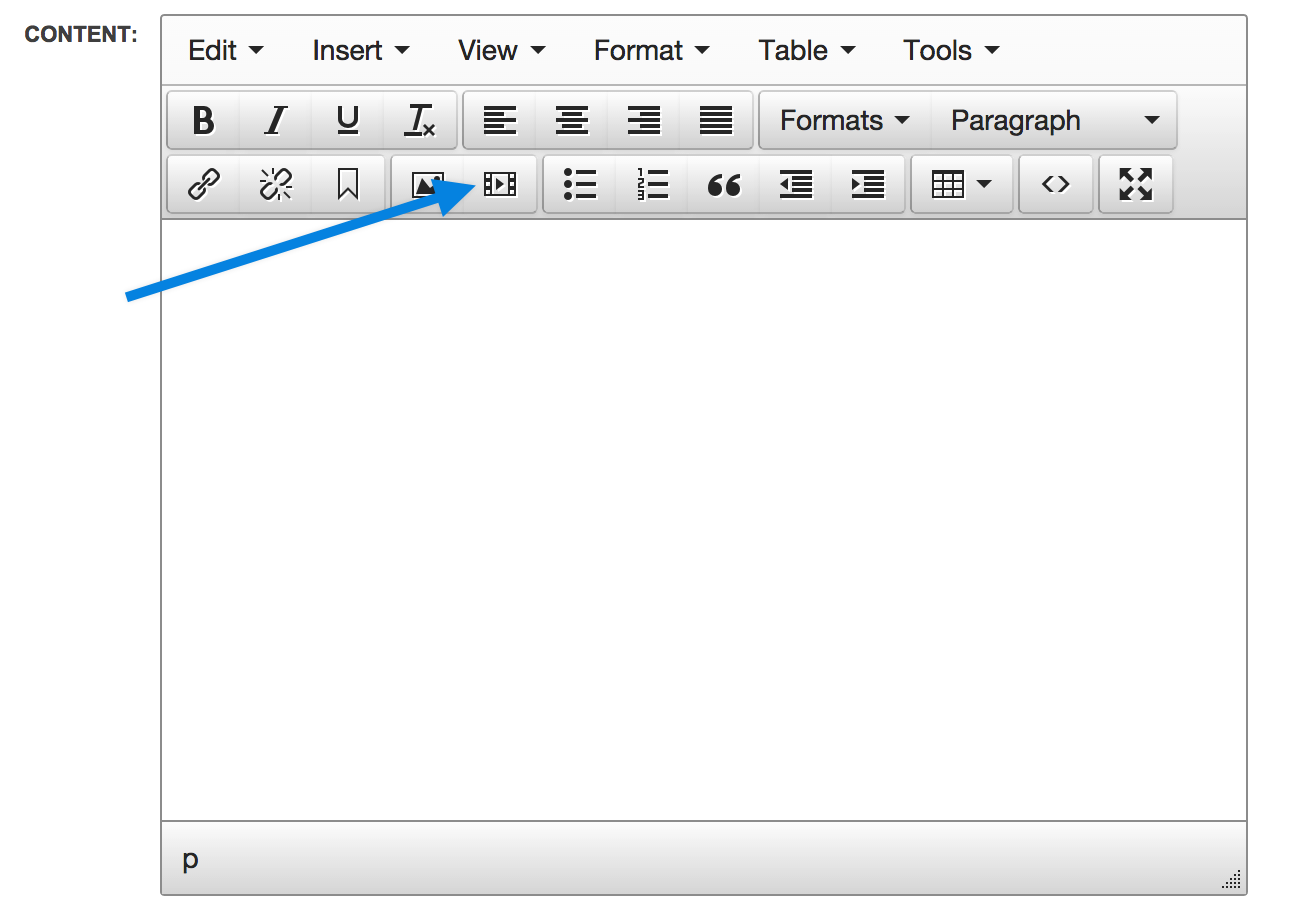Open the Paragraph style dropdown
The height and width of the screenshot is (922, 1294).
point(1054,121)
